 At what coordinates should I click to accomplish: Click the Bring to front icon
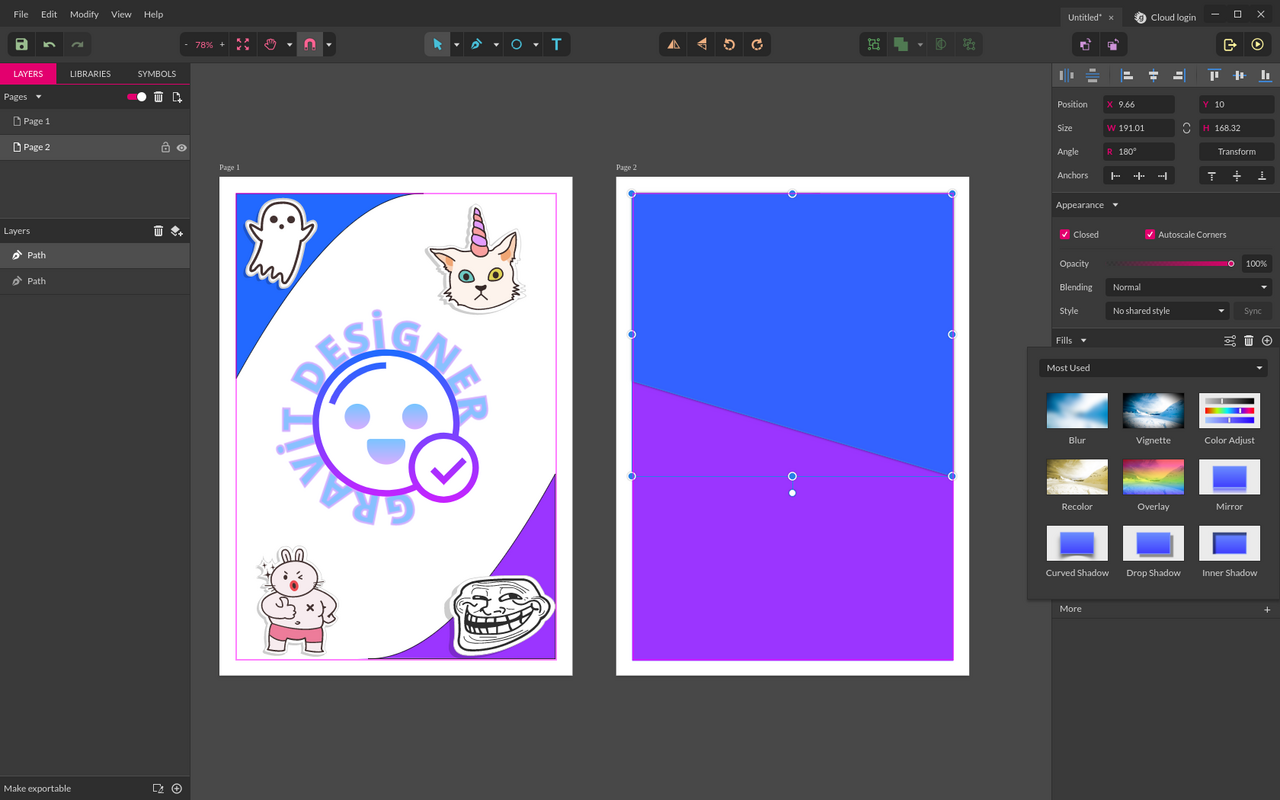pyautogui.click(x=1085, y=45)
